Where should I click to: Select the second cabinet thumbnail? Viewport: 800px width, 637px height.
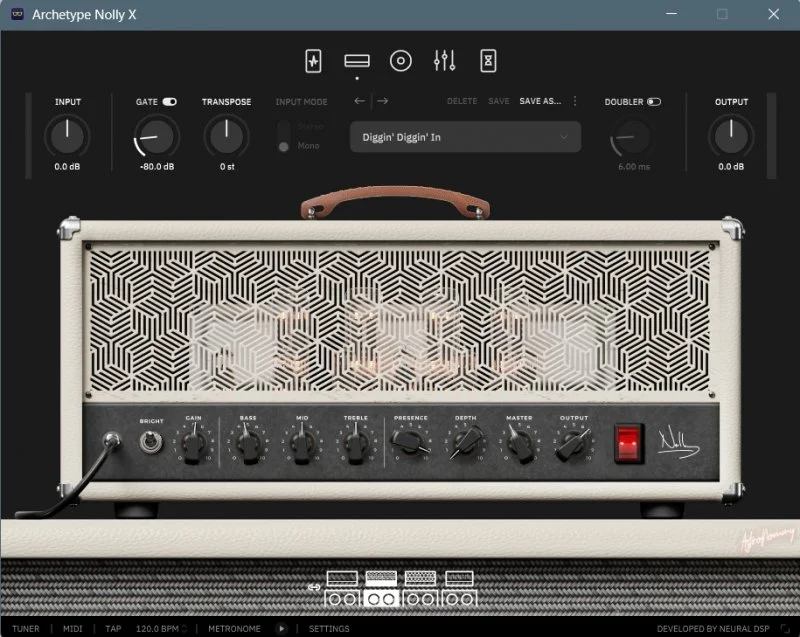click(x=381, y=599)
